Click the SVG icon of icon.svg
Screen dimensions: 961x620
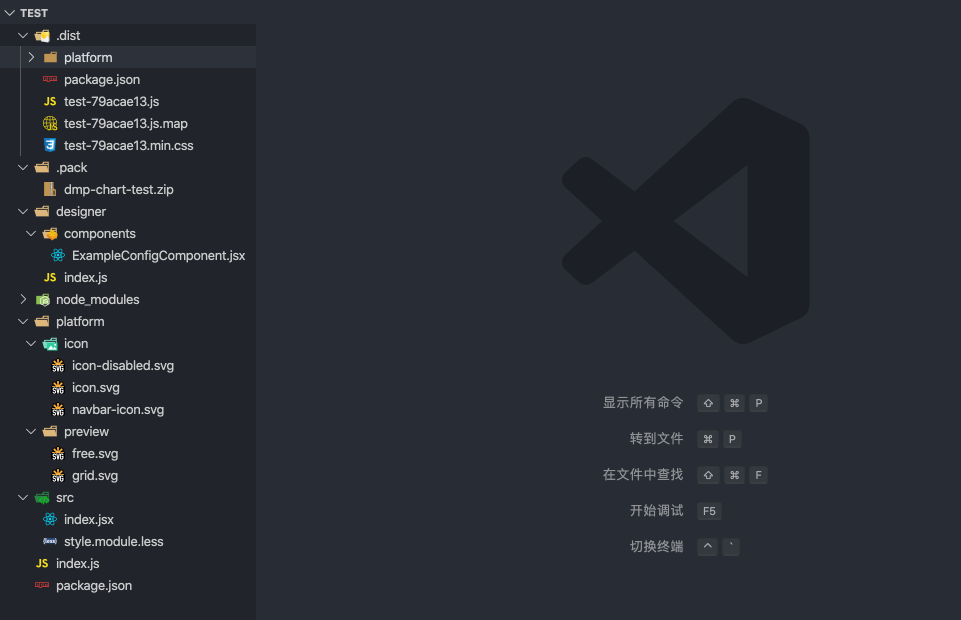(58, 388)
